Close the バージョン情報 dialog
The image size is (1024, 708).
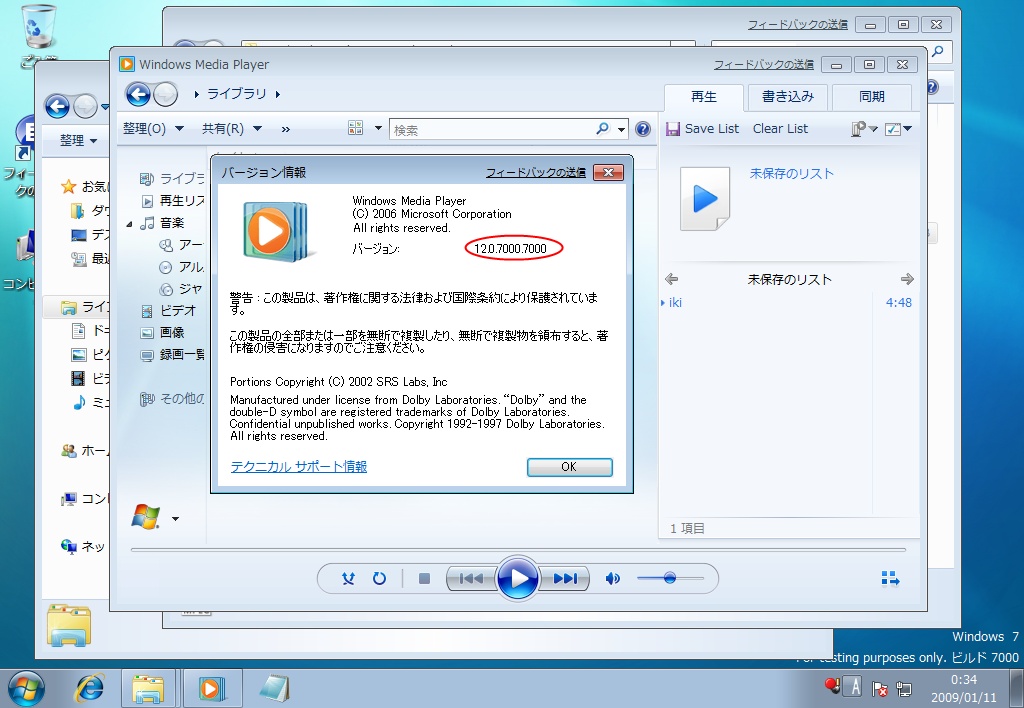[x=608, y=172]
